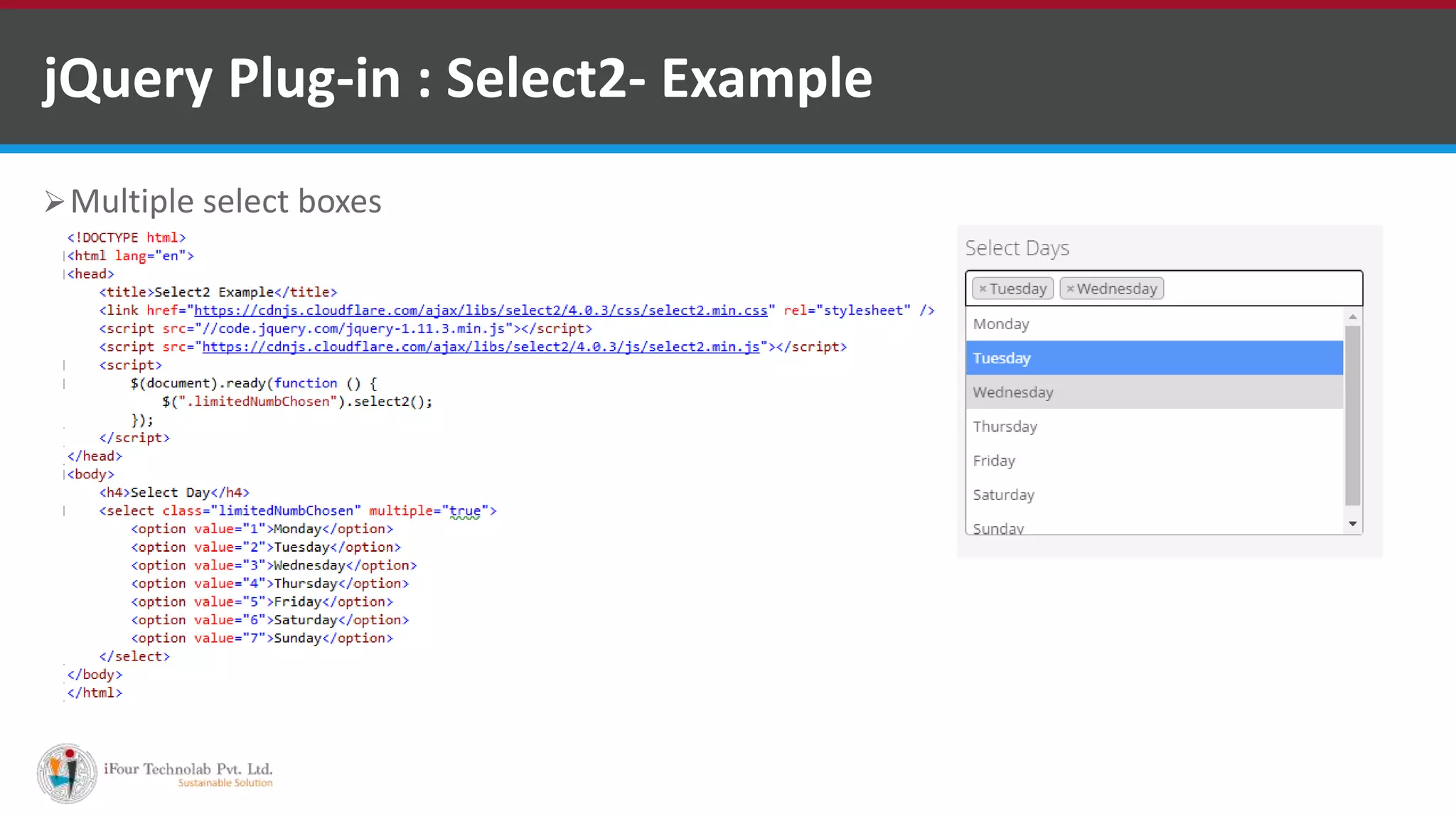1456x819 pixels.
Task: Click the option value="2" Tuesday code line
Action: (x=266, y=547)
